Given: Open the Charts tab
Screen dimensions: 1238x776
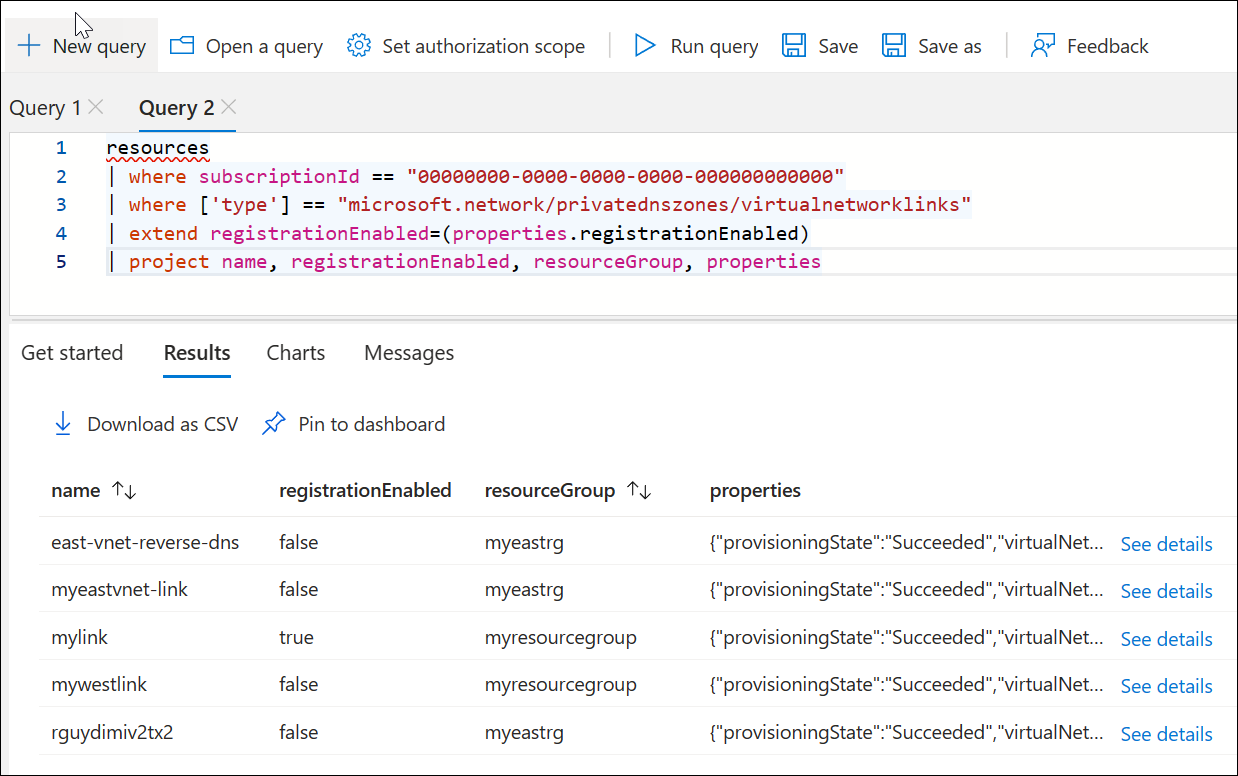Looking at the screenshot, I should pos(295,353).
